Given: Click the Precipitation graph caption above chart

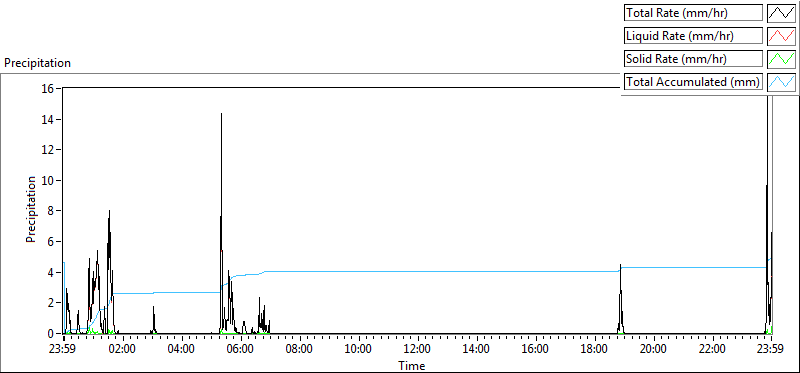Looking at the screenshot, I should [37, 63].
